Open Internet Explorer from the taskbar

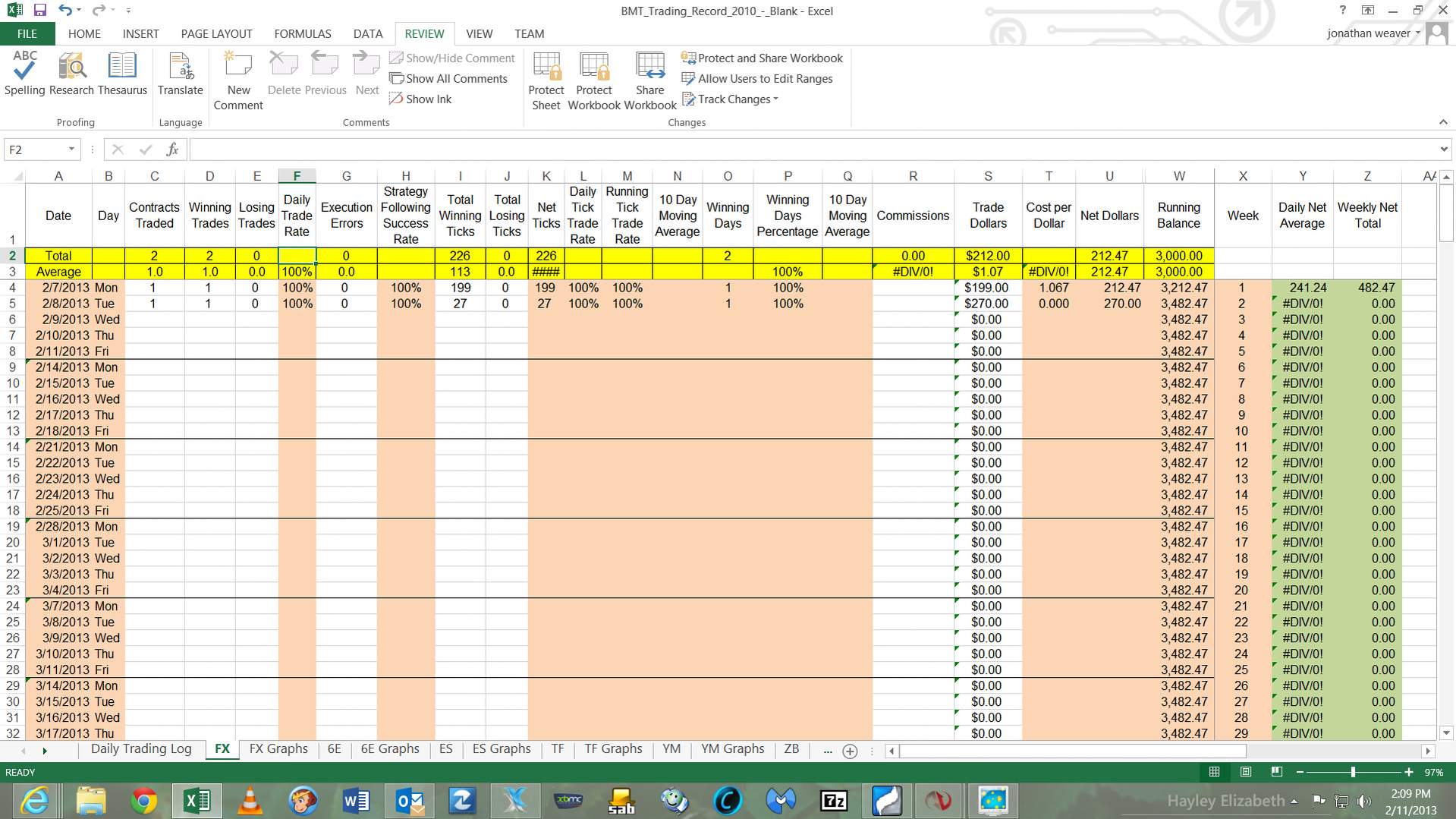(35, 801)
